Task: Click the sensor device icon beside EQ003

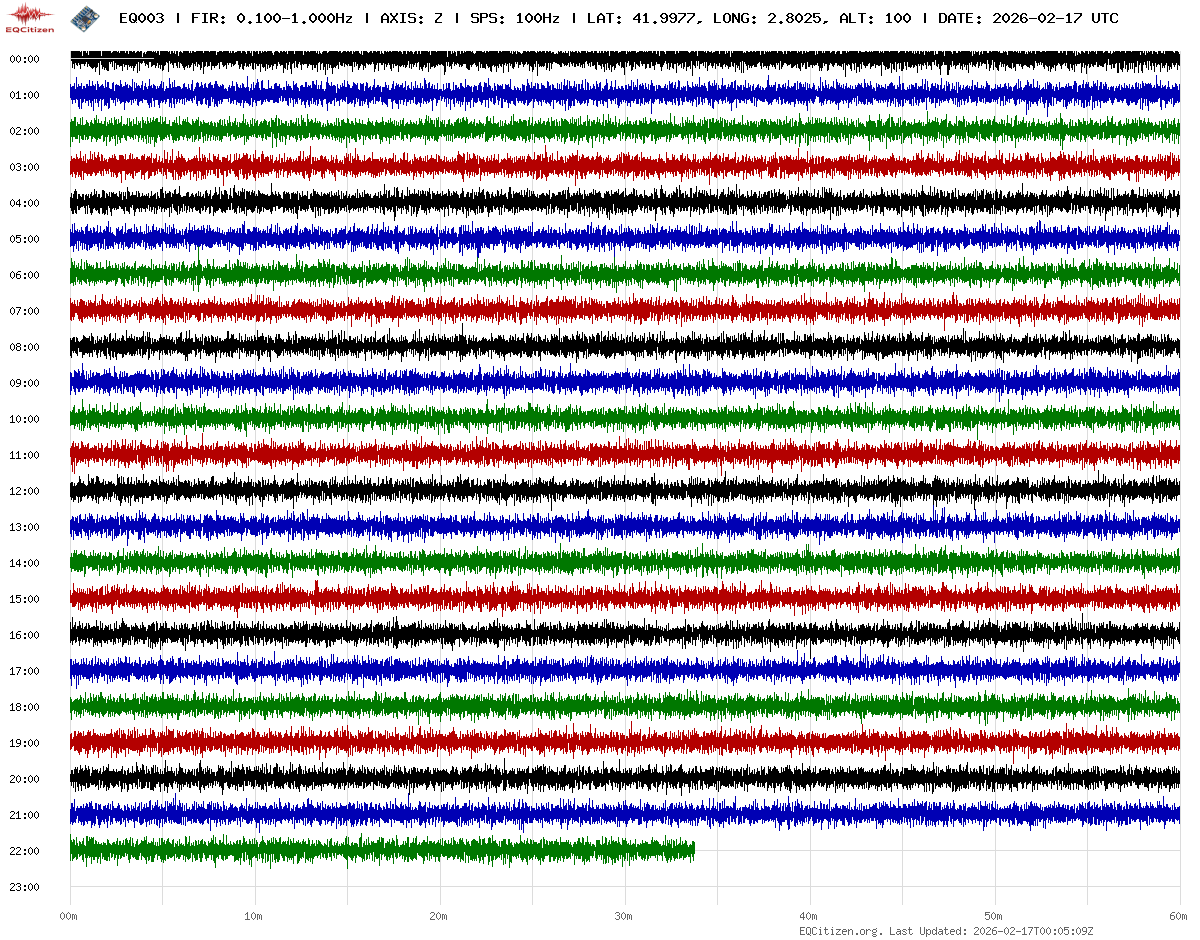Action: (83, 17)
